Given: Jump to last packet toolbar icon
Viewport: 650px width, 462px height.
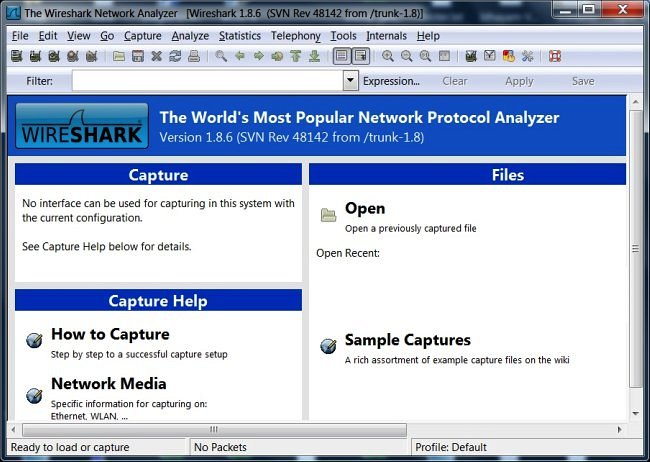Looking at the screenshot, I should (315, 56).
